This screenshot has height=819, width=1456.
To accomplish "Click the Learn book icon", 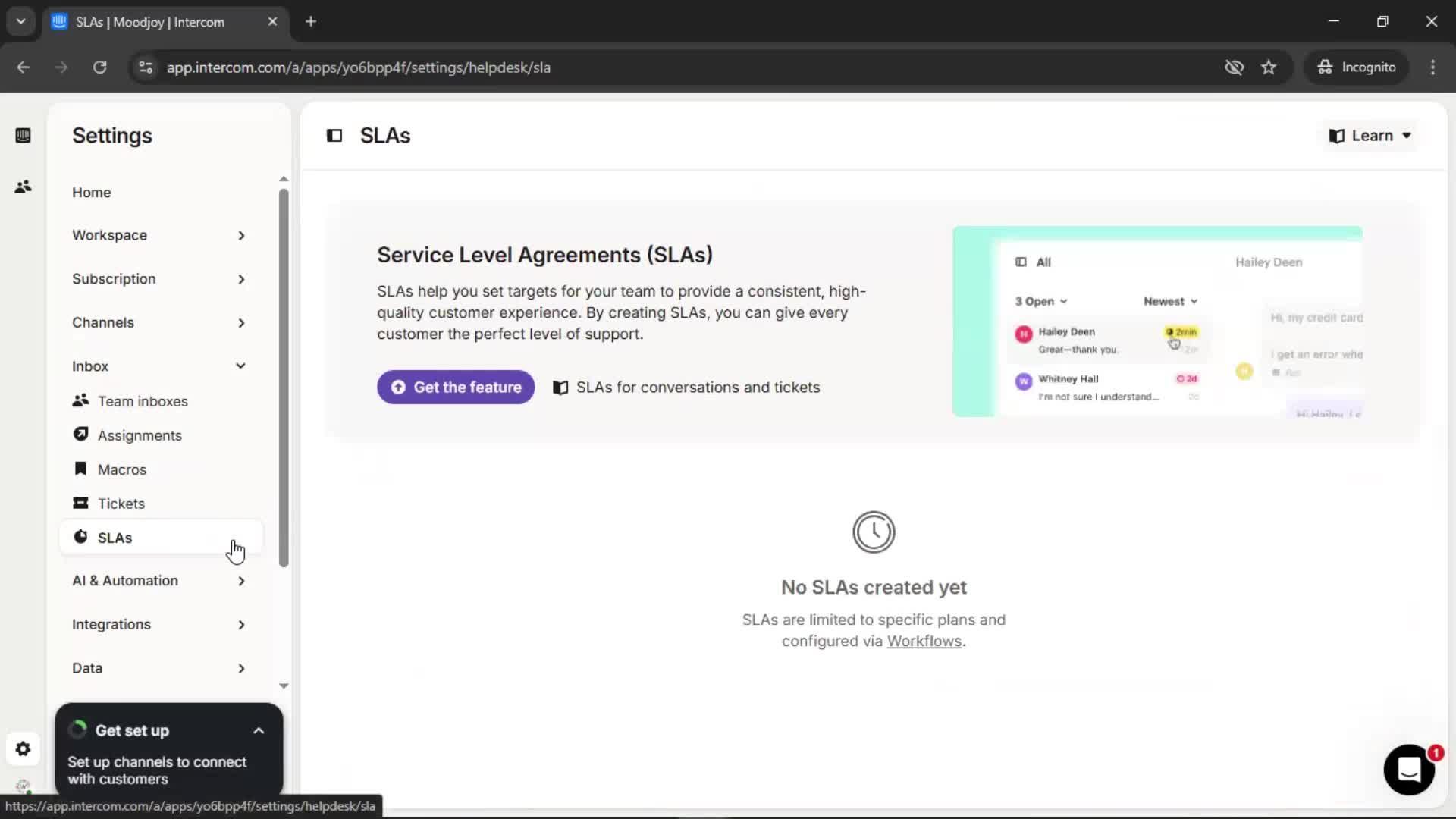I will [1337, 136].
